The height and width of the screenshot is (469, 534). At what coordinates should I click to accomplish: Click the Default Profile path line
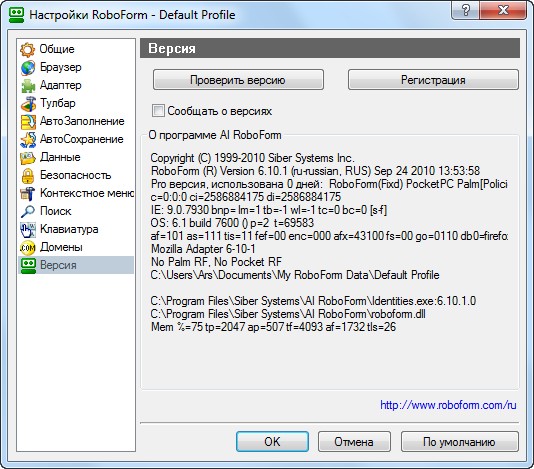click(295, 275)
